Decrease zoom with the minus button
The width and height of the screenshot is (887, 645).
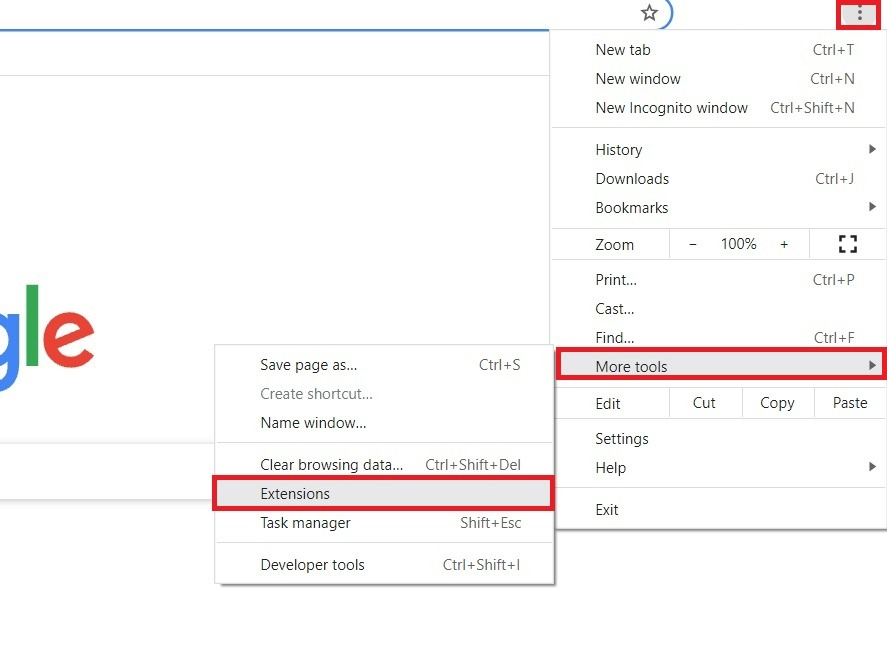point(693,244)
